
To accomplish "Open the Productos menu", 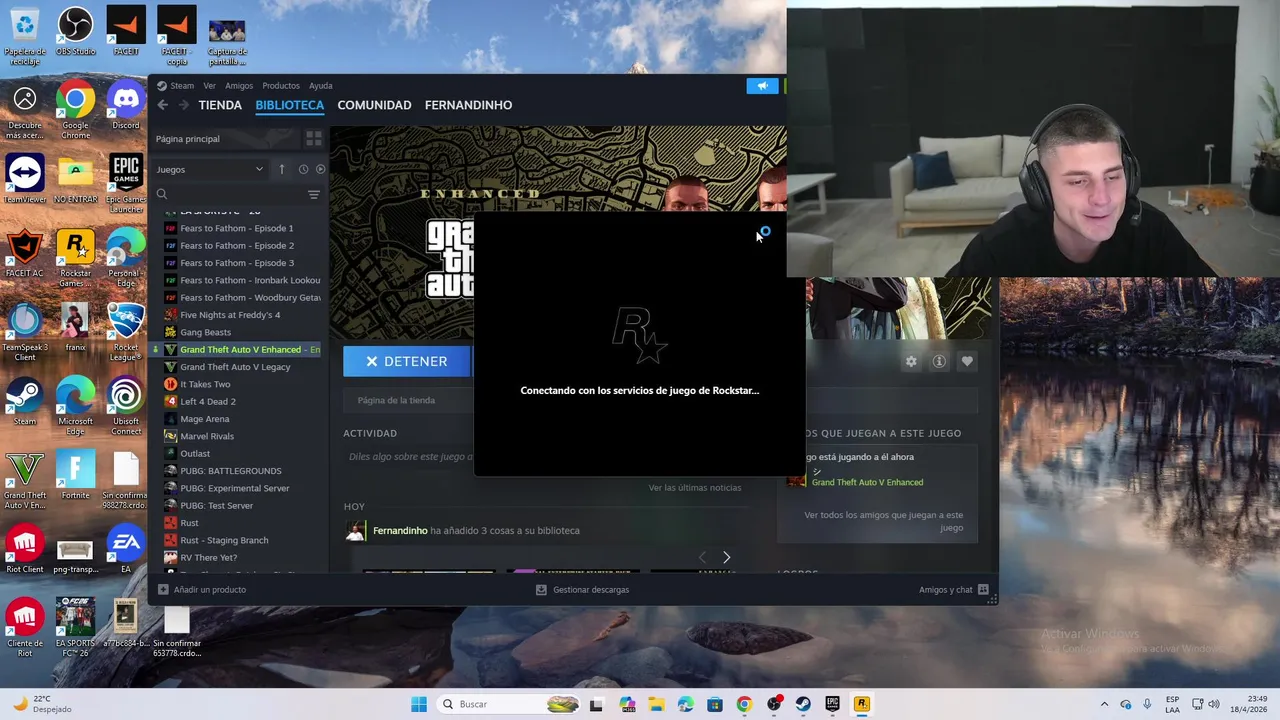I will 281,86.
